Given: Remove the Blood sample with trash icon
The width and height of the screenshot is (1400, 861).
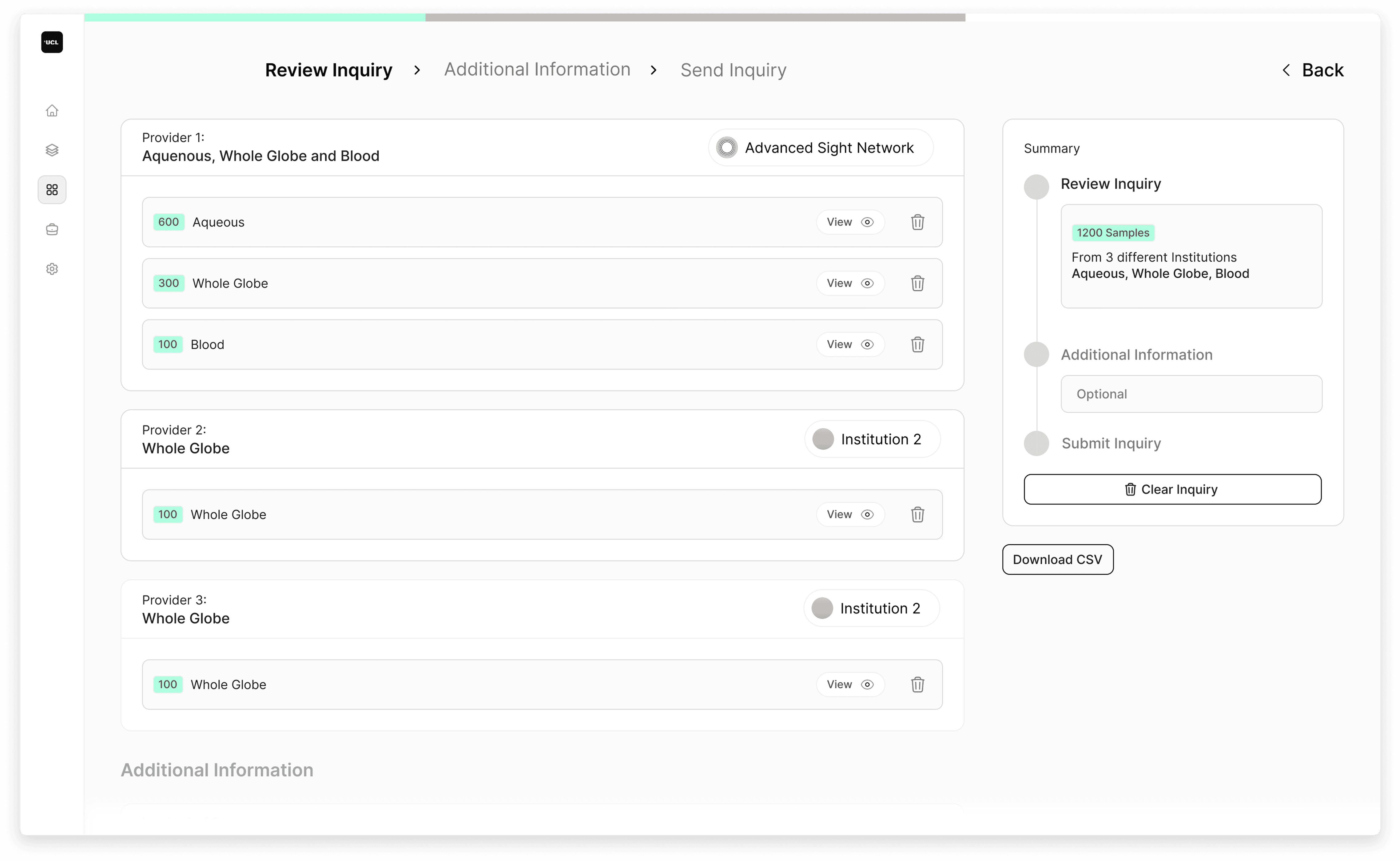Looking at the screenshot, I should pyautogui.click(x=917, y=344).
